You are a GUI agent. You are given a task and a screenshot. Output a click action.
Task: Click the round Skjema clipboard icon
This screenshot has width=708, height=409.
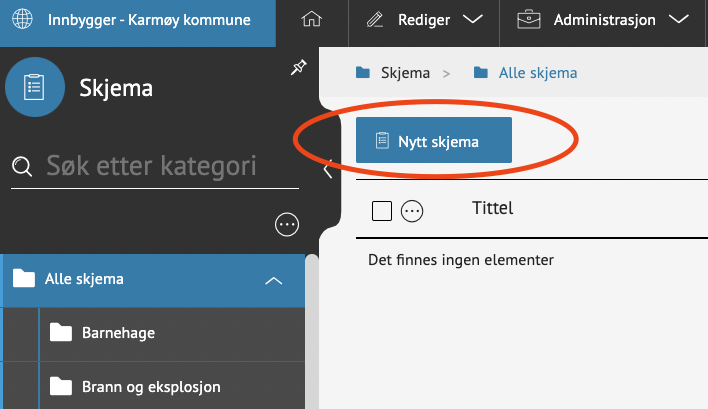35,87
